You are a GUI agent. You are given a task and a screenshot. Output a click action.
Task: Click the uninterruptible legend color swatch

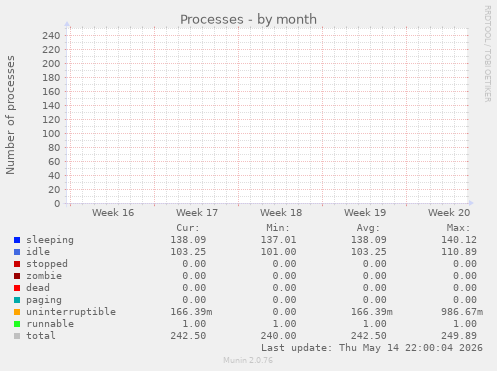(17, 312)
